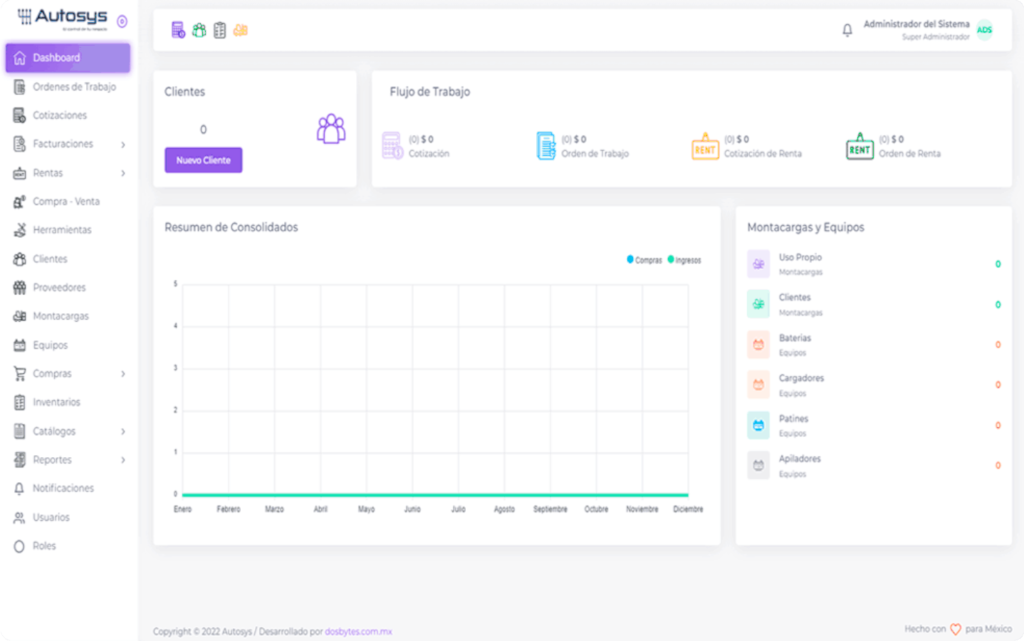Open the notifications bell in the header
Viewport: 1024px width, 641px height.
[x=847, y=30]
